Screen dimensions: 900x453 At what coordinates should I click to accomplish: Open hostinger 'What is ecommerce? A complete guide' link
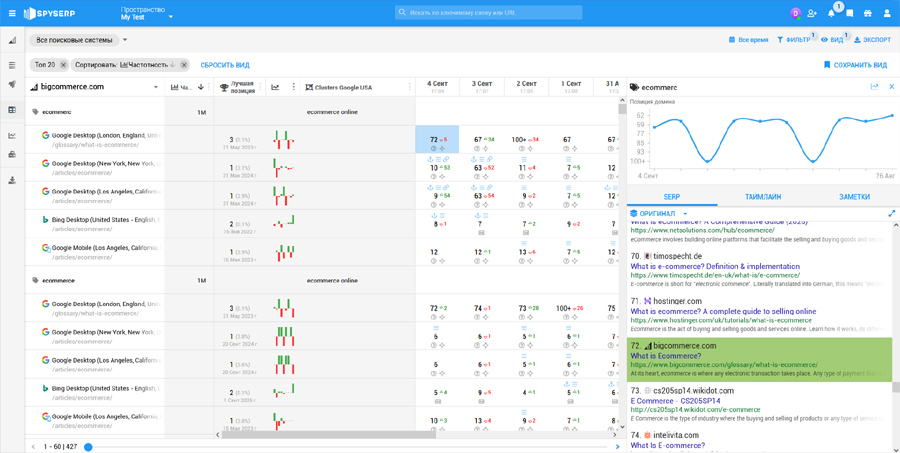(723, 311)
